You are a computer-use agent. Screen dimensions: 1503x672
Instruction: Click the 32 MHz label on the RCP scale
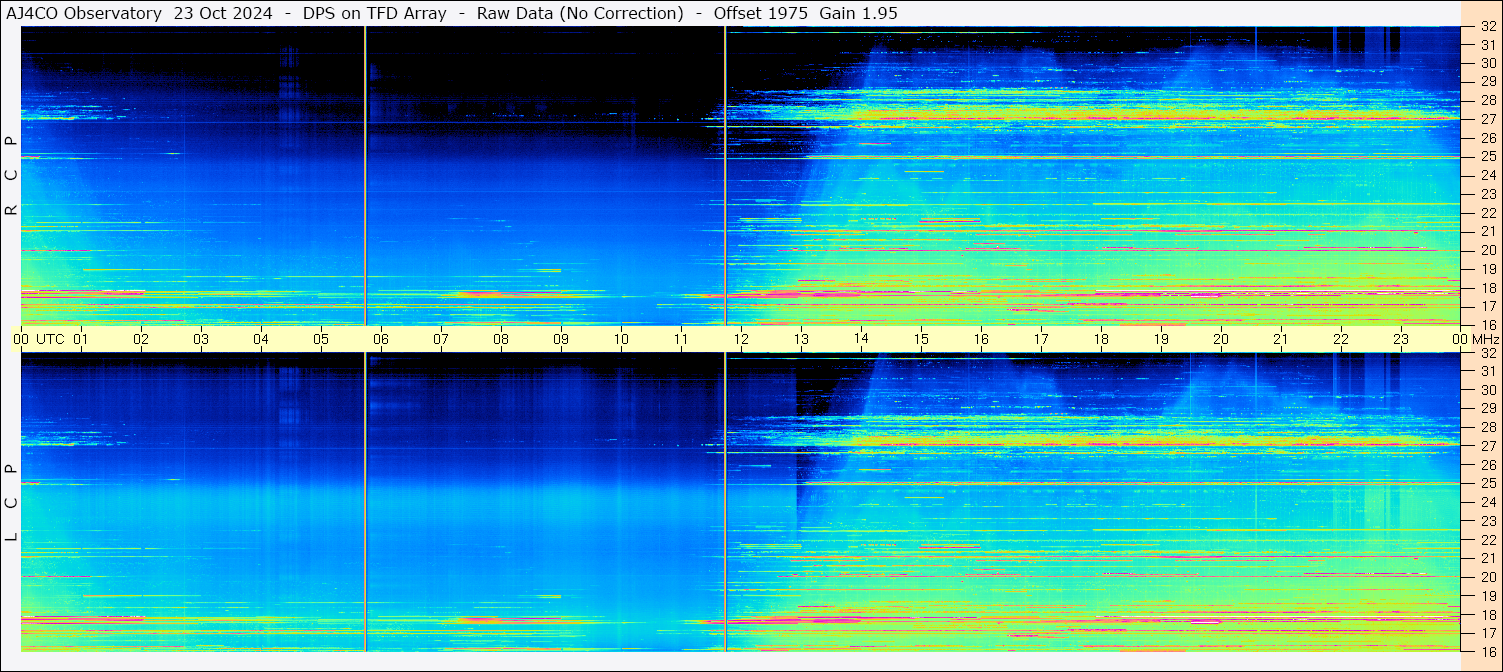[x=1488, y=27]
